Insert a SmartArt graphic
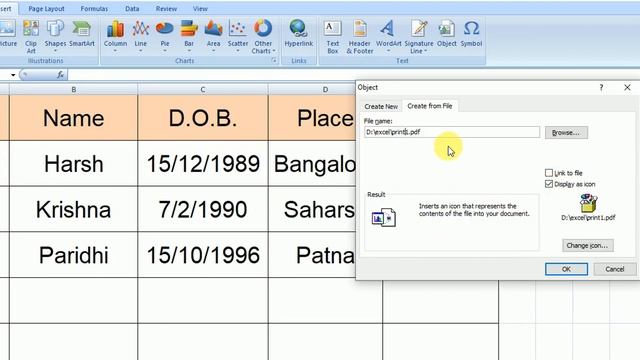This screenshot has width=640, height=360. click(x=82, y=33)
